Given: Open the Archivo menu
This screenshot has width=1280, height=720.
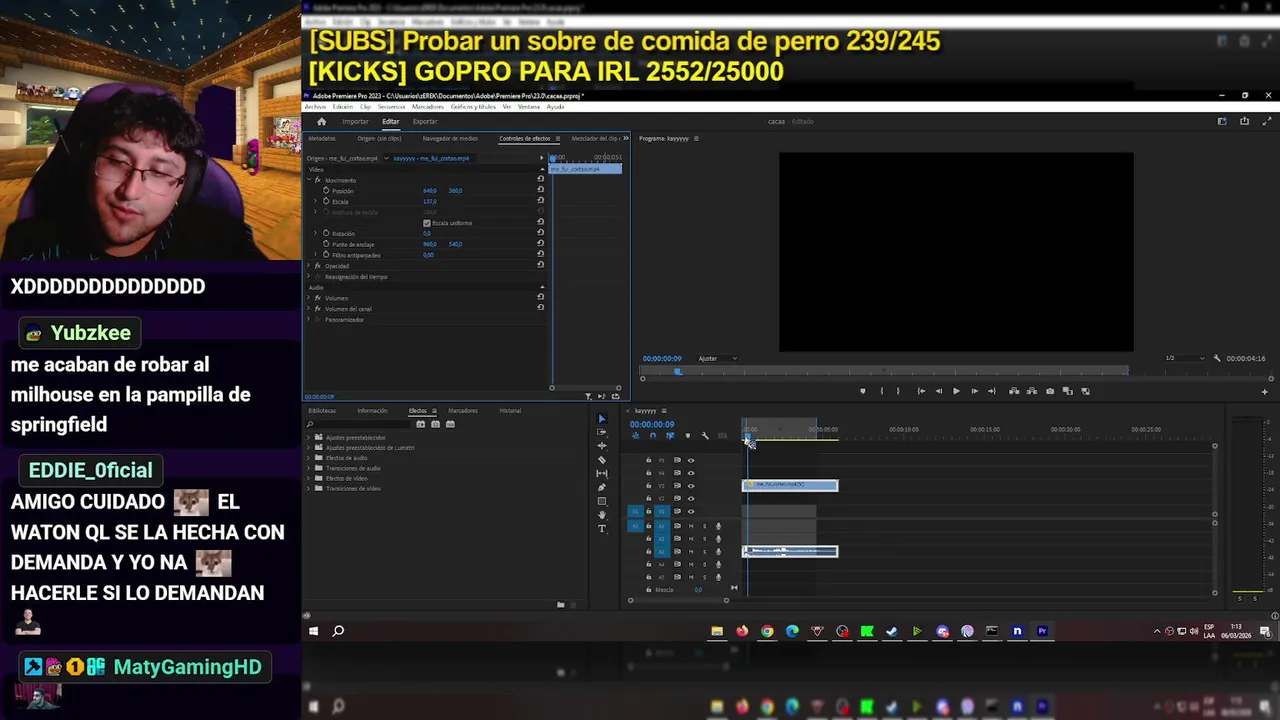Looking at the screenshot, I should (315, 106).
